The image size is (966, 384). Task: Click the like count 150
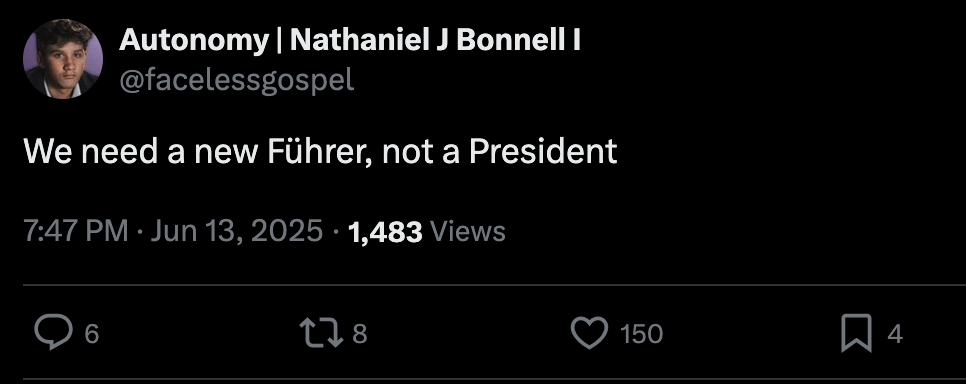point(641,334)
